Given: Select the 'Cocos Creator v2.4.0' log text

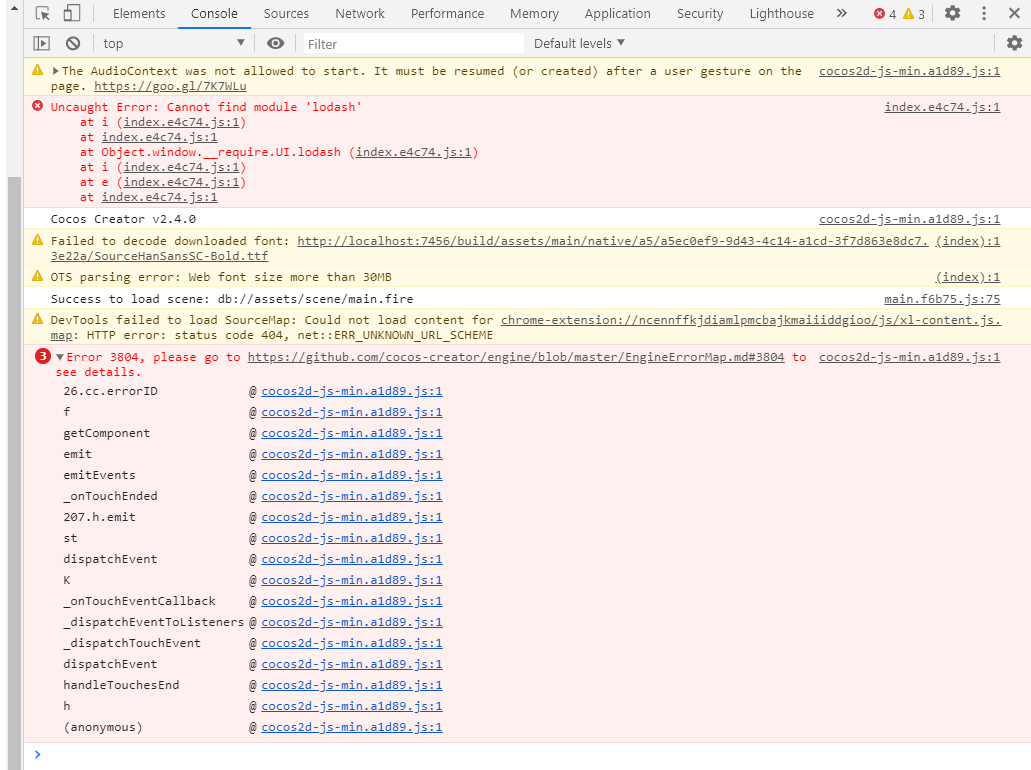Looking at the screenshot, I should click(123, 219).
